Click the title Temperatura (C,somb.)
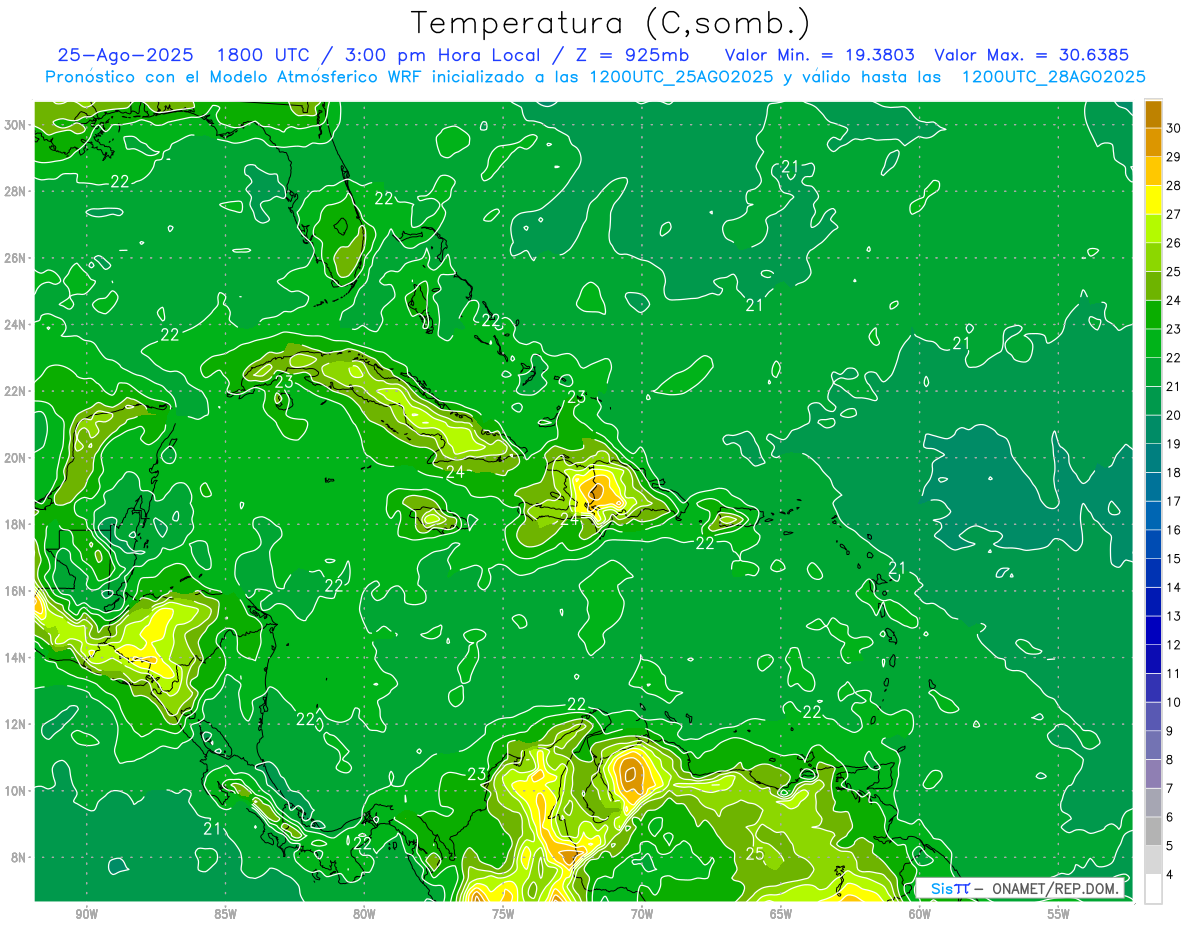This screenshot has width=1200, height=927. click(x=611, y=23)
